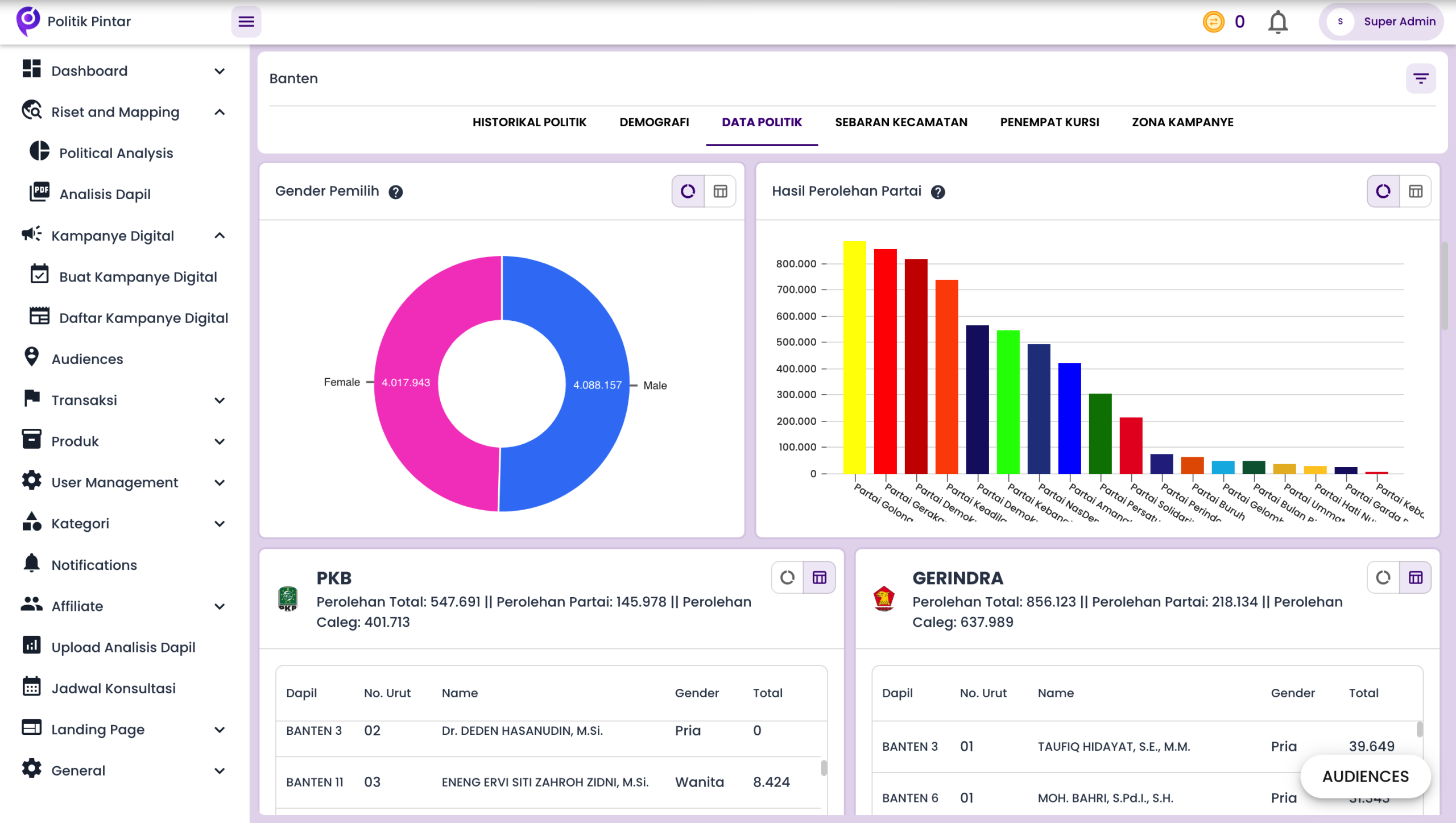Click the Dashboard sidebar icon
Screen dimensions: 1456x823
click(x=32, y=69)
